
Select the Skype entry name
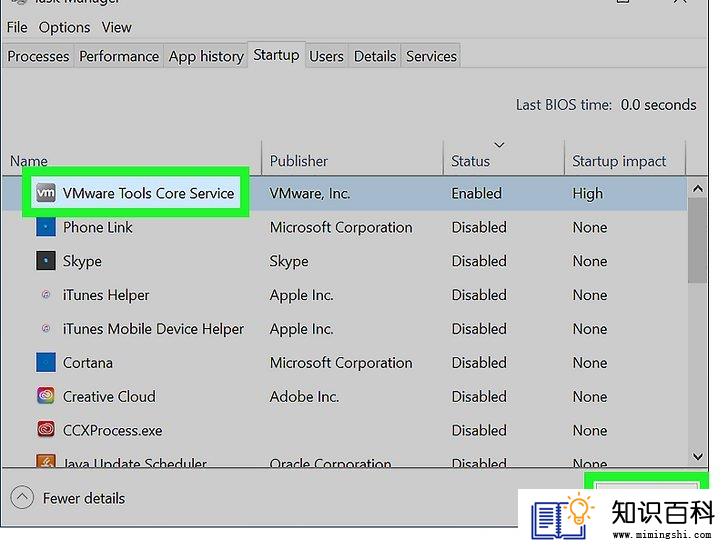pyautogui.click(x=82, y=261)
